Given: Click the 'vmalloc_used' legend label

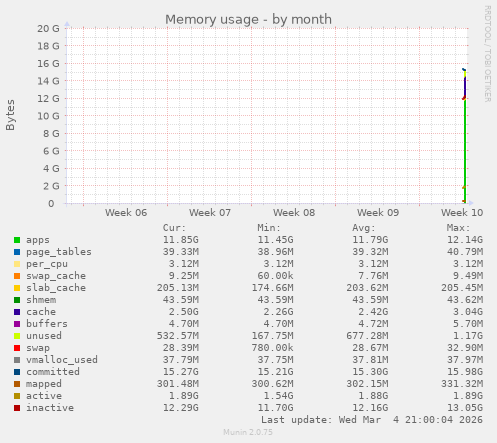Looking at the screenshot, I should tap(62, 360).
